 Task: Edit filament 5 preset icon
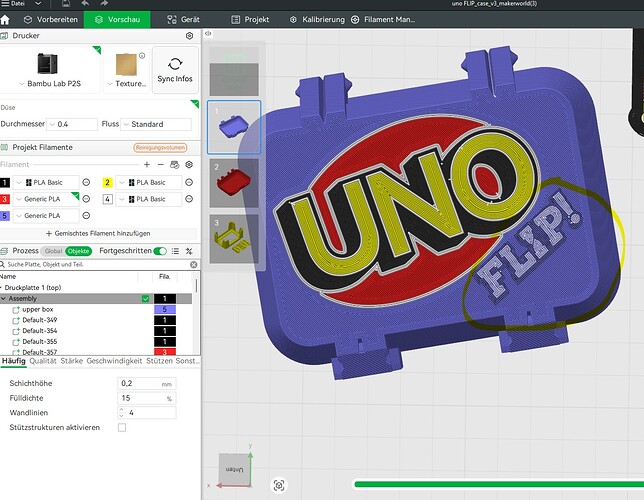click(x=86, y=216)
